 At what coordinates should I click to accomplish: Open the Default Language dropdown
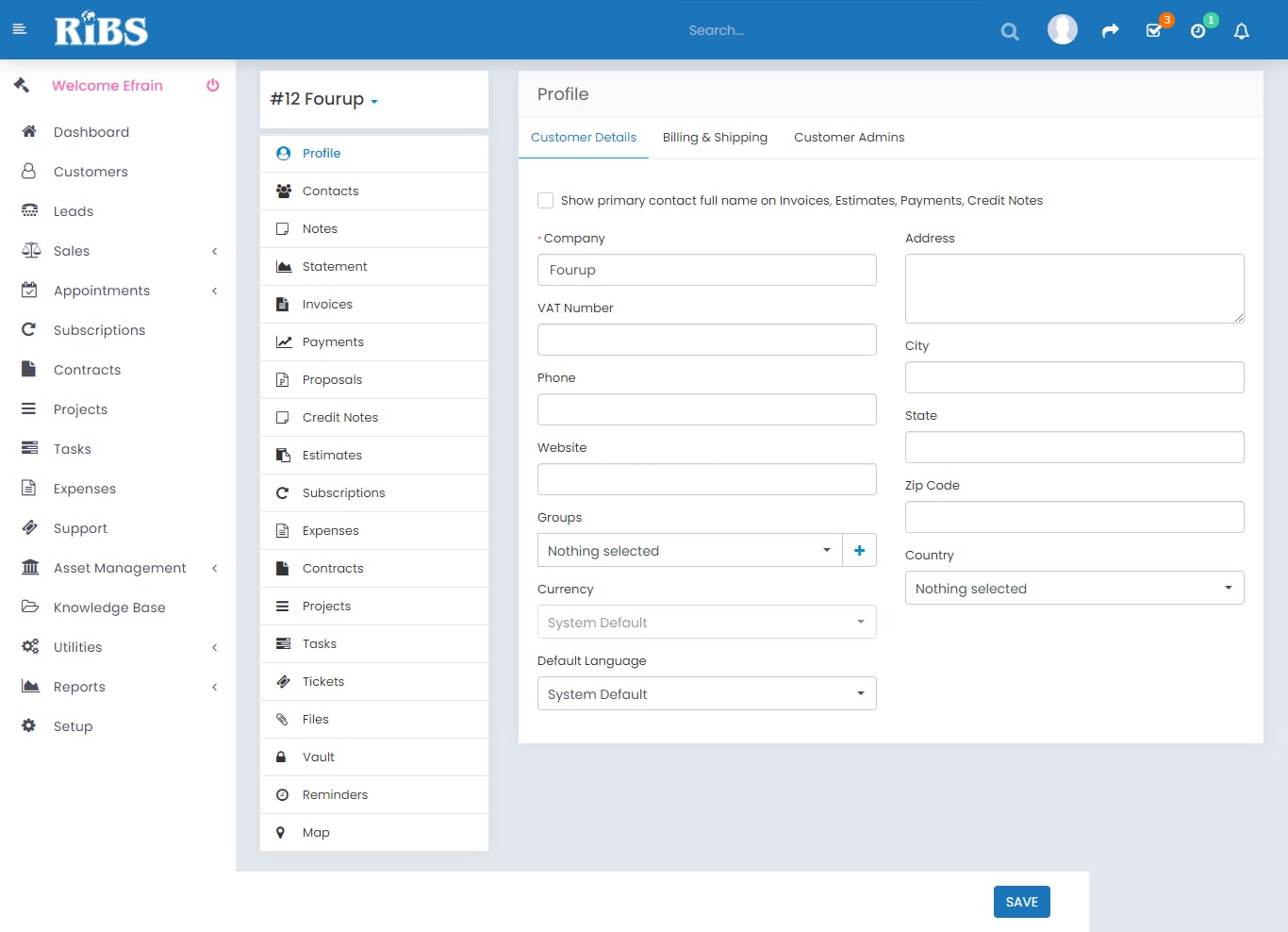(x=706, y=694)
